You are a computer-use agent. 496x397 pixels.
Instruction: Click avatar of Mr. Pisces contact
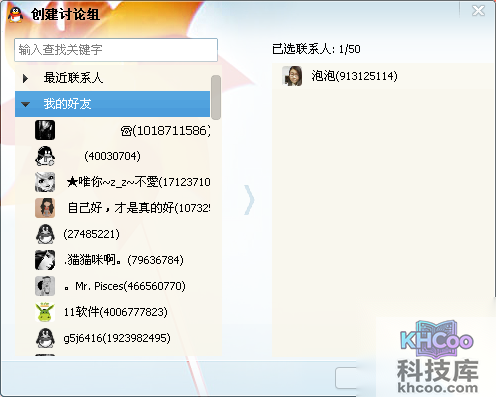[x=45, y=286]
